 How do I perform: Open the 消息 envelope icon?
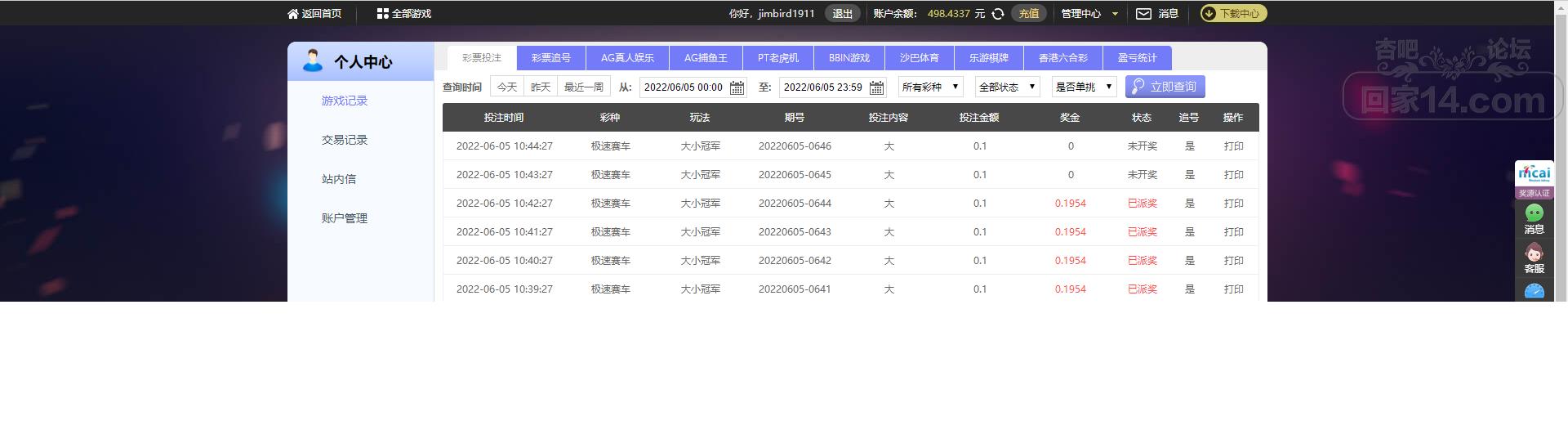point(1143,14)
